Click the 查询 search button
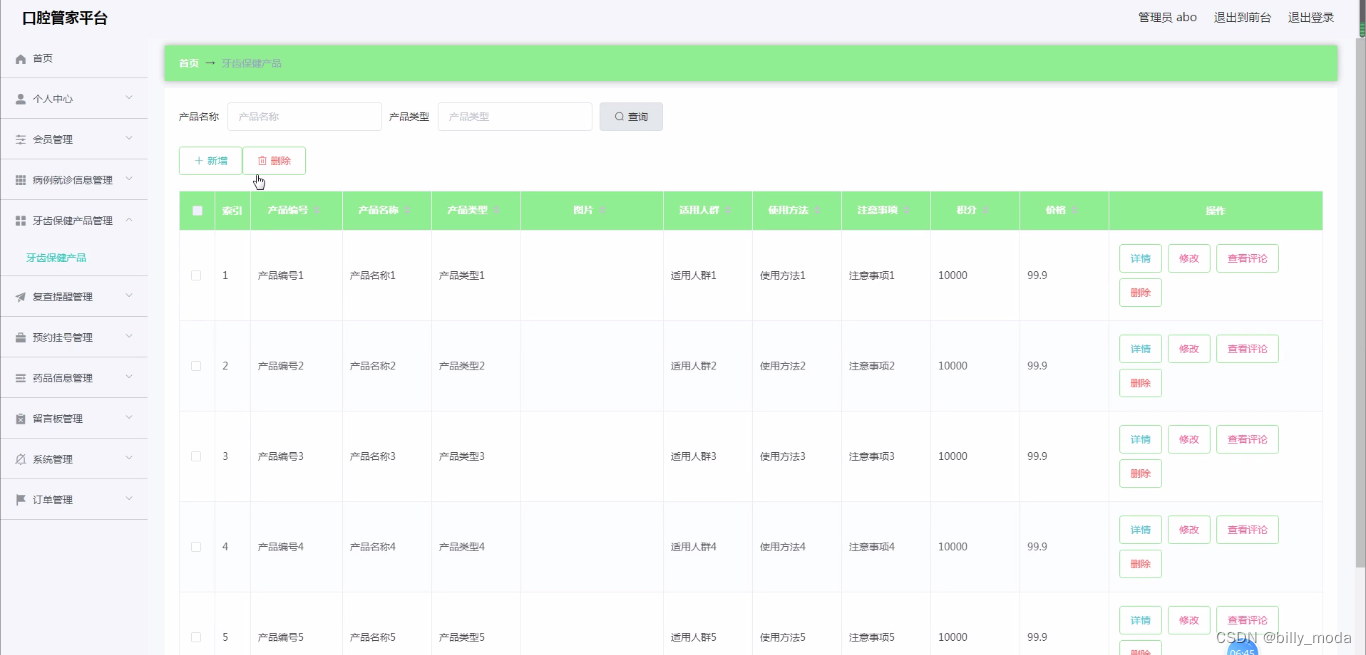Screen dimensions: 1366x655 631,117
